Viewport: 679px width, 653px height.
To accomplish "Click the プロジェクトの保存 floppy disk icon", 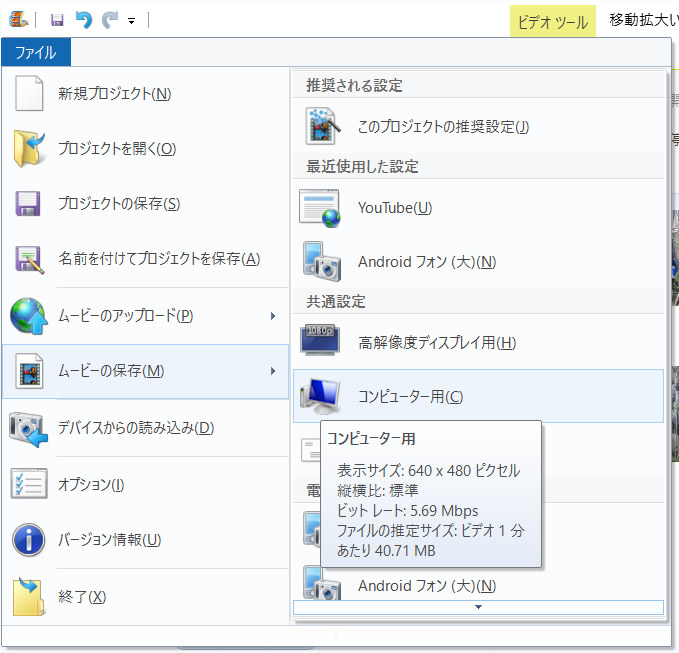I will [x=29, y=204].
